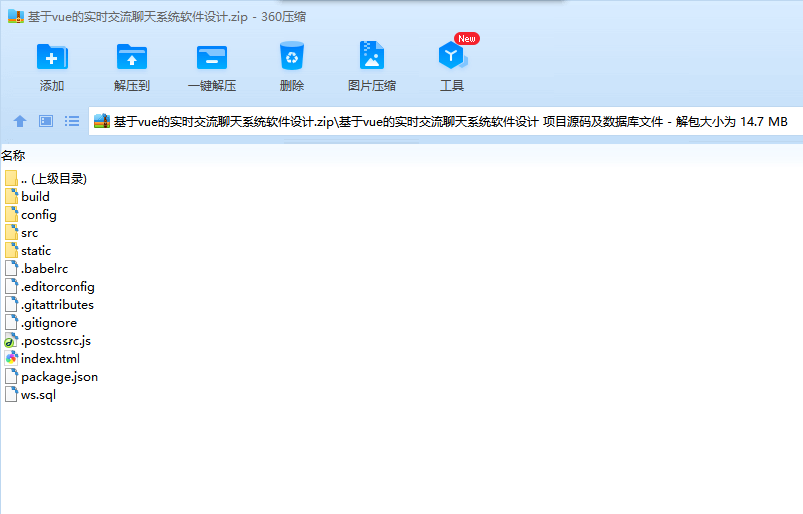This screenshot has height=514, width=803.
Task: Click the 图片压缩 label under toolbar
Action: [372, 85]
